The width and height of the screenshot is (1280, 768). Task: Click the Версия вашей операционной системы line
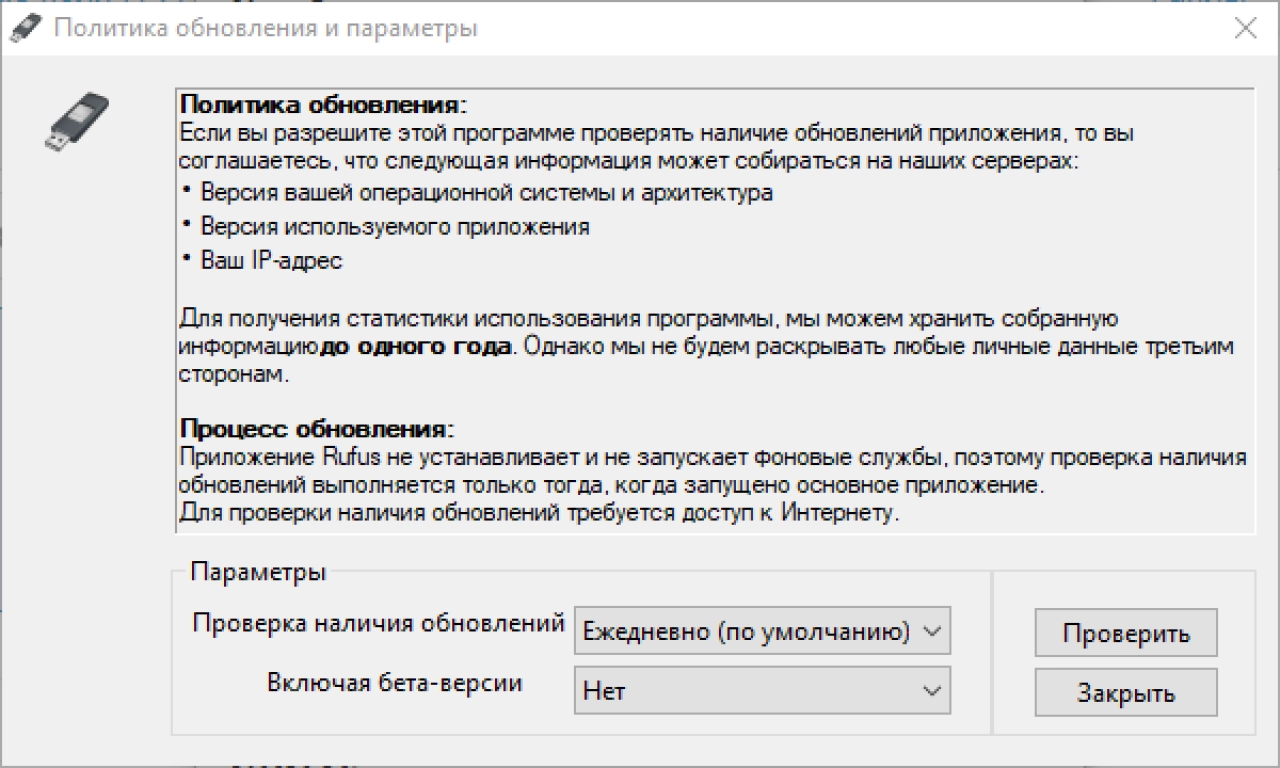477,193
